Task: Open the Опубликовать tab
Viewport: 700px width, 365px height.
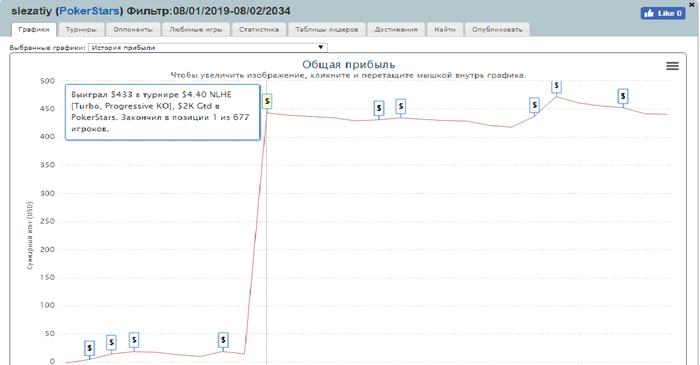Action: point(497,29)
